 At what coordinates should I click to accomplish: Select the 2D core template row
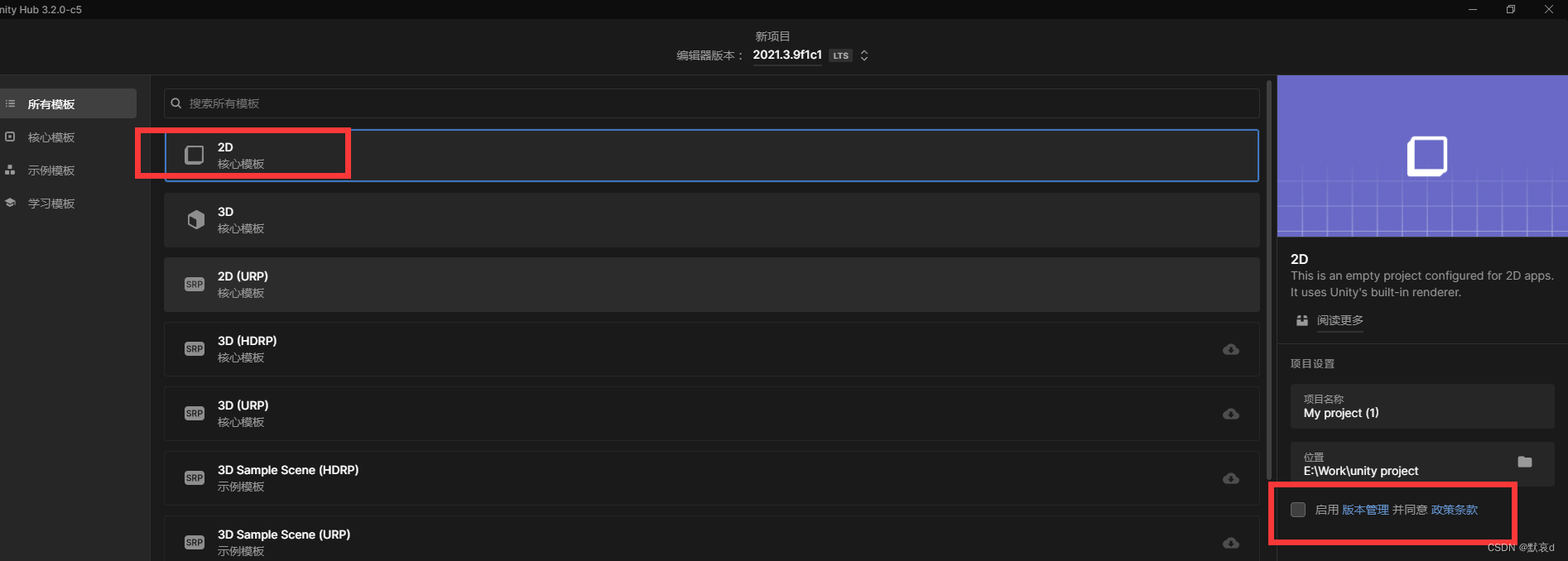(711, 156)
